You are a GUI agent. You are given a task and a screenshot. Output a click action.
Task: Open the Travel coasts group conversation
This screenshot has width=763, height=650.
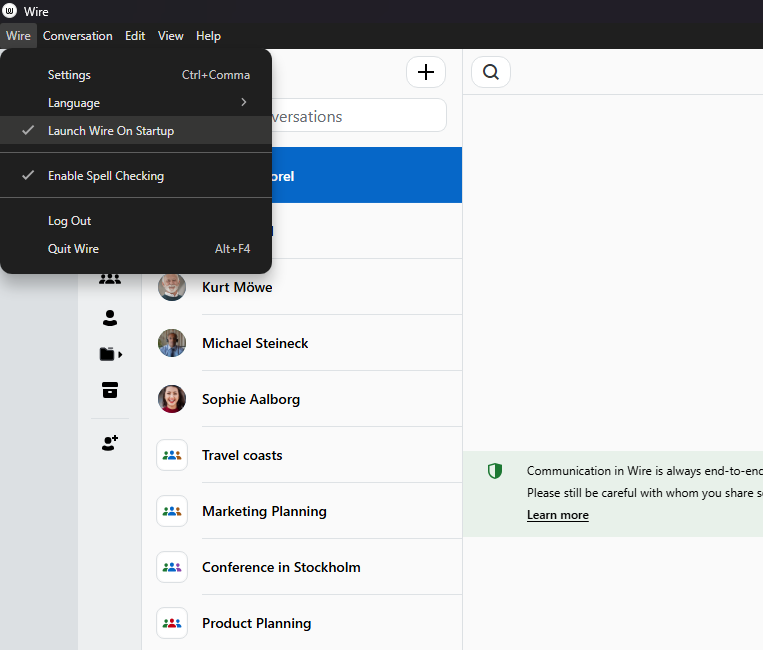[x=302, y=455]
